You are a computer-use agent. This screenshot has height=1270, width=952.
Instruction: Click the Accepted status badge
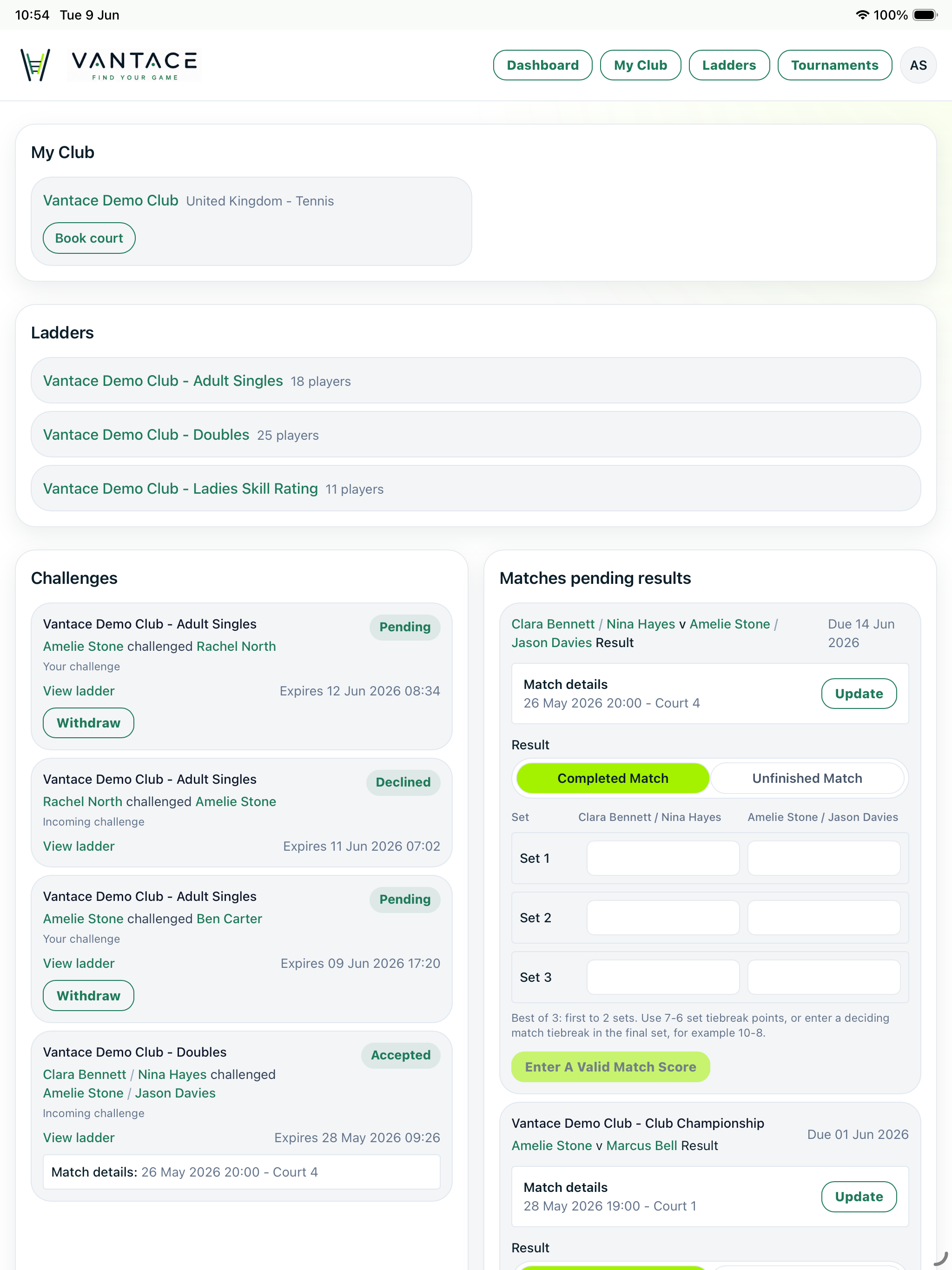(401, 1055)
